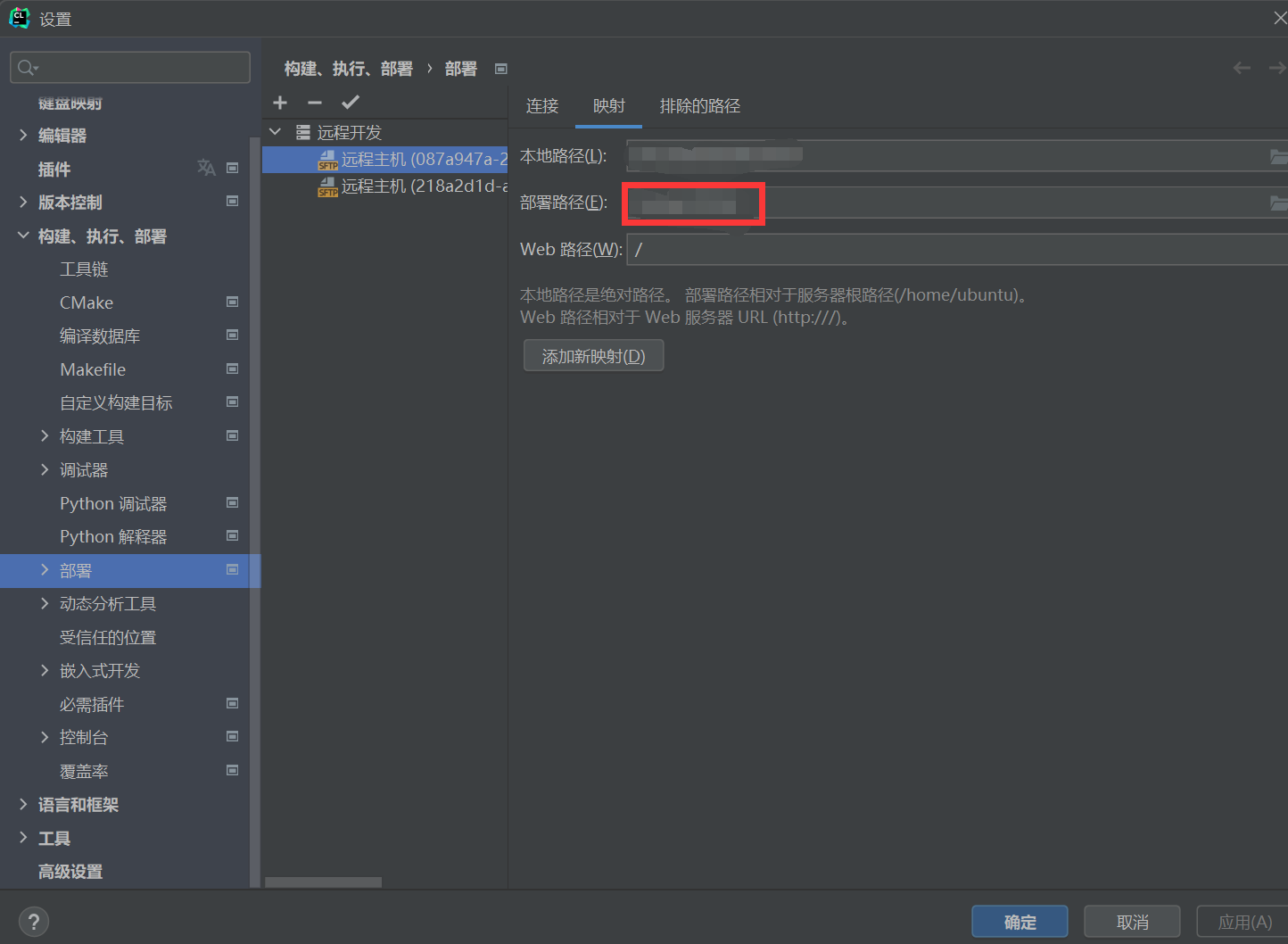Image resolution: width=1288 pixels, height=944 pixels.
Task: Add a new deployment server with plus icon
Action: [280, 103]
